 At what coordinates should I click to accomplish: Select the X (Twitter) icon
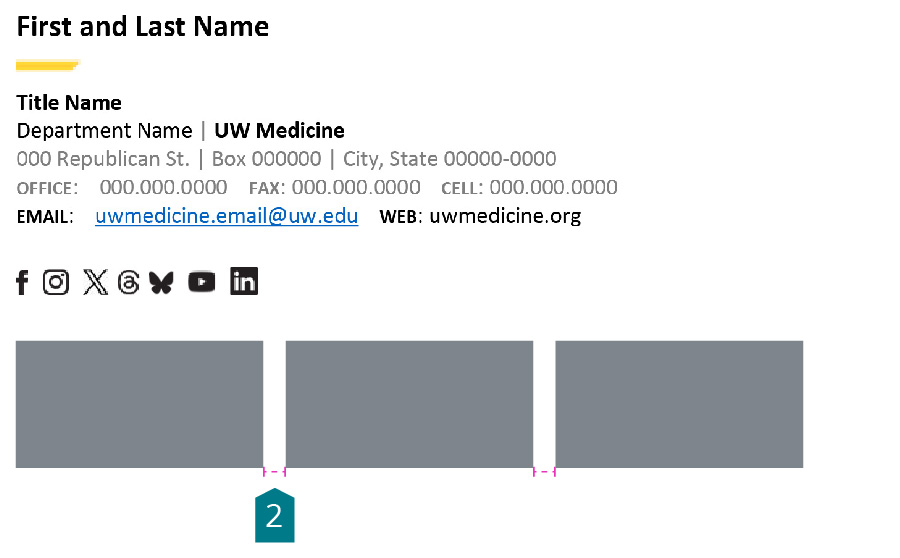pyautogui.click(x=95, y=283)
